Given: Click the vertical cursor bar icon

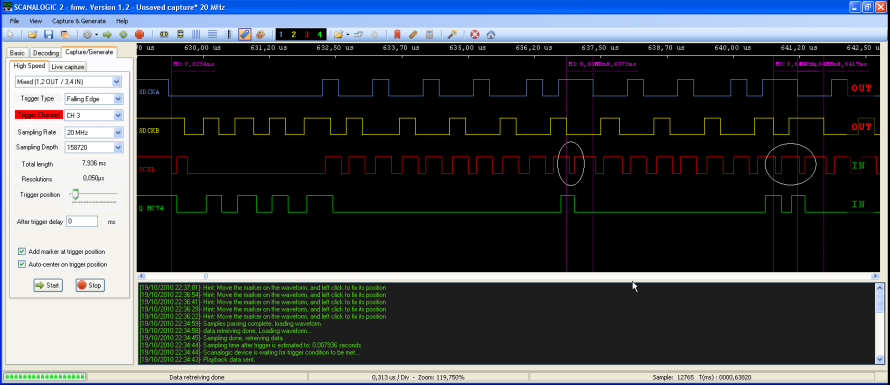Looking at the screenshot, I should [229, 35].
